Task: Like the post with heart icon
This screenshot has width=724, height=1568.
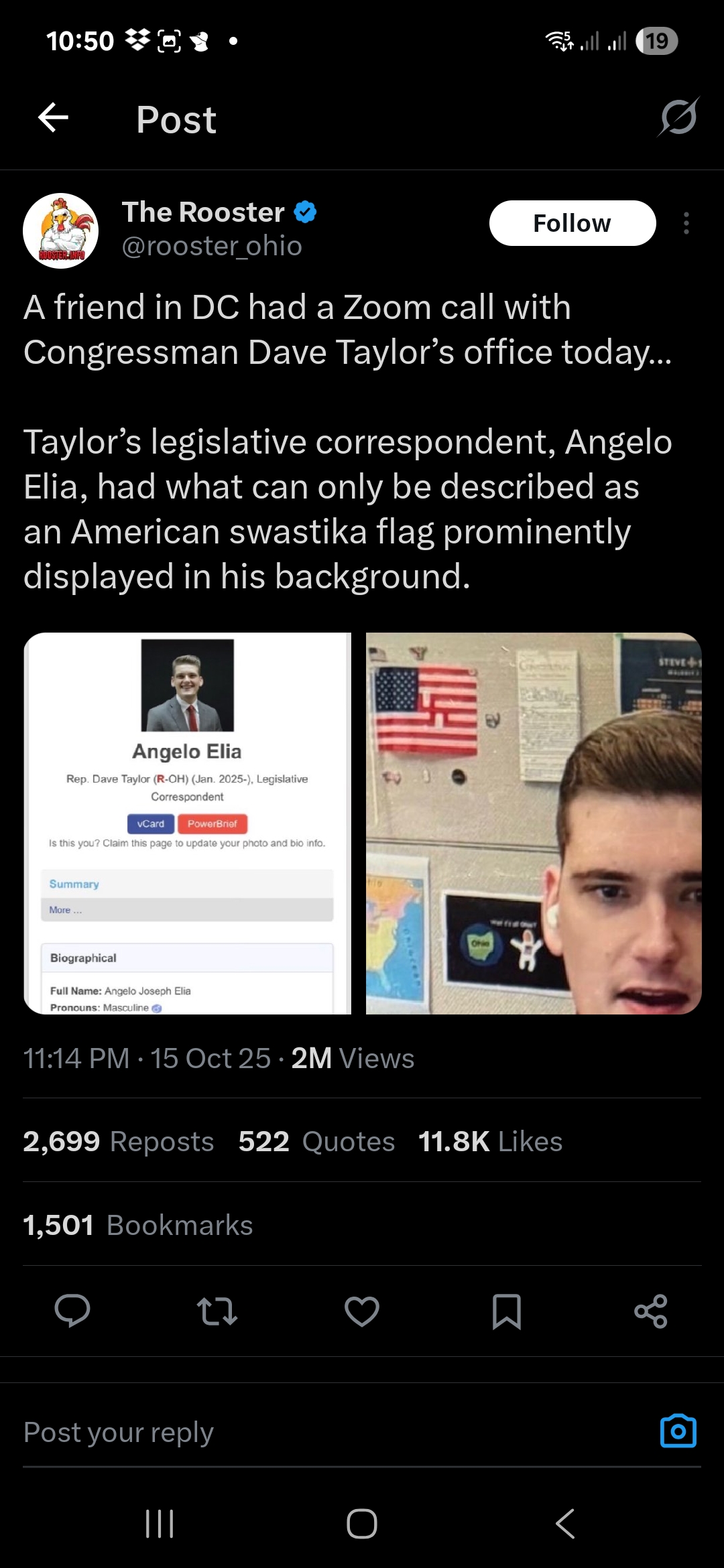Action: click(362, 1311)
